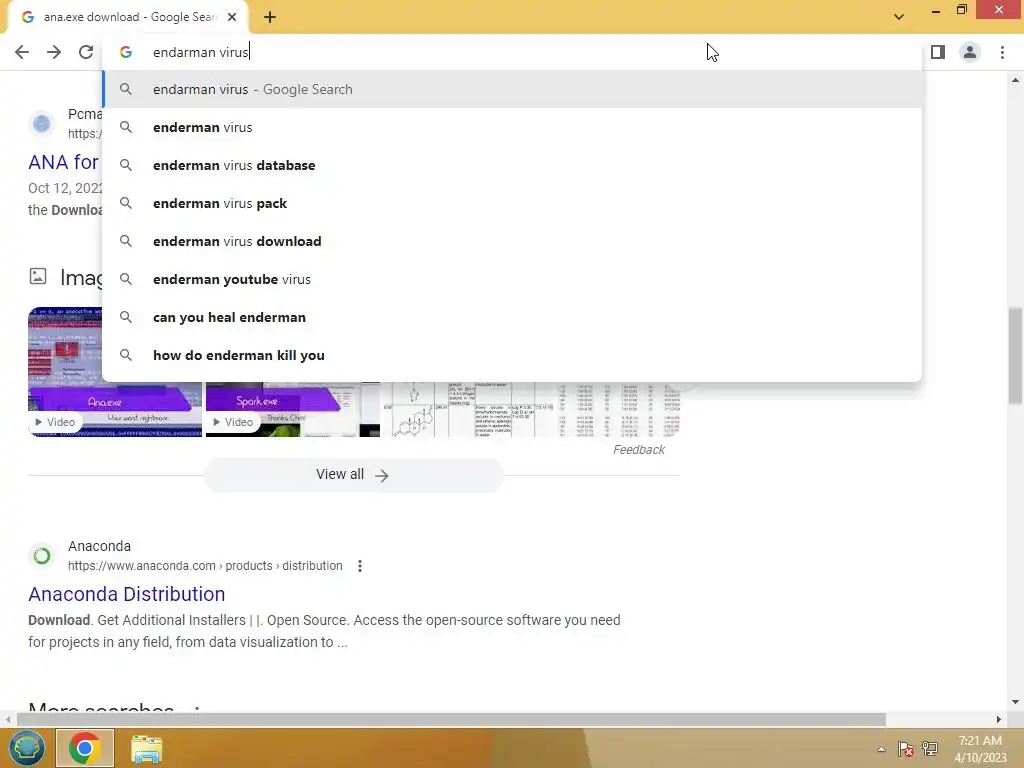Click the scroll-down arrow of vertical scrollbar
The width and height of the screenshot is (1024, 768).
1015,702
